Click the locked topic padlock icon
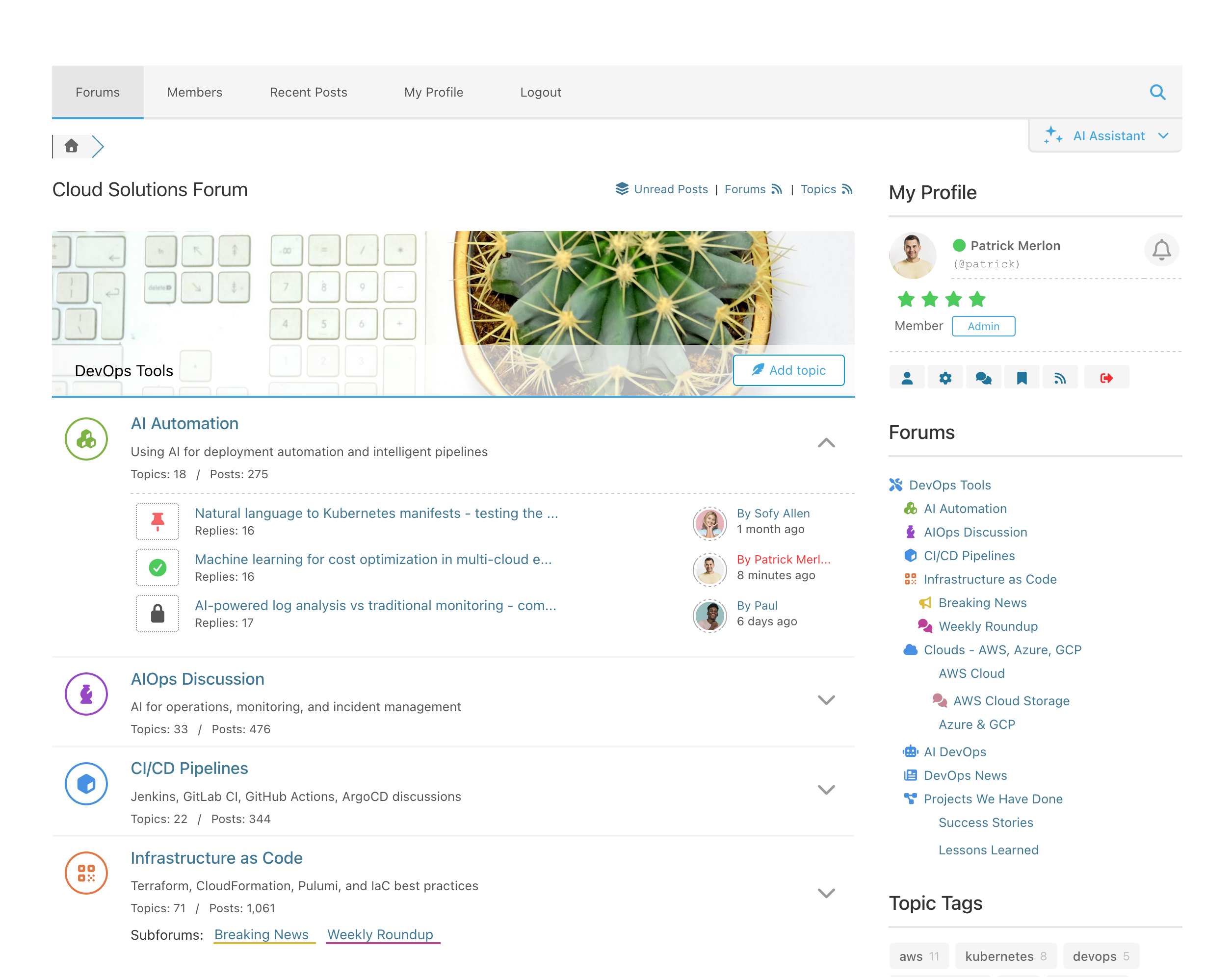 tap(157, 614)
